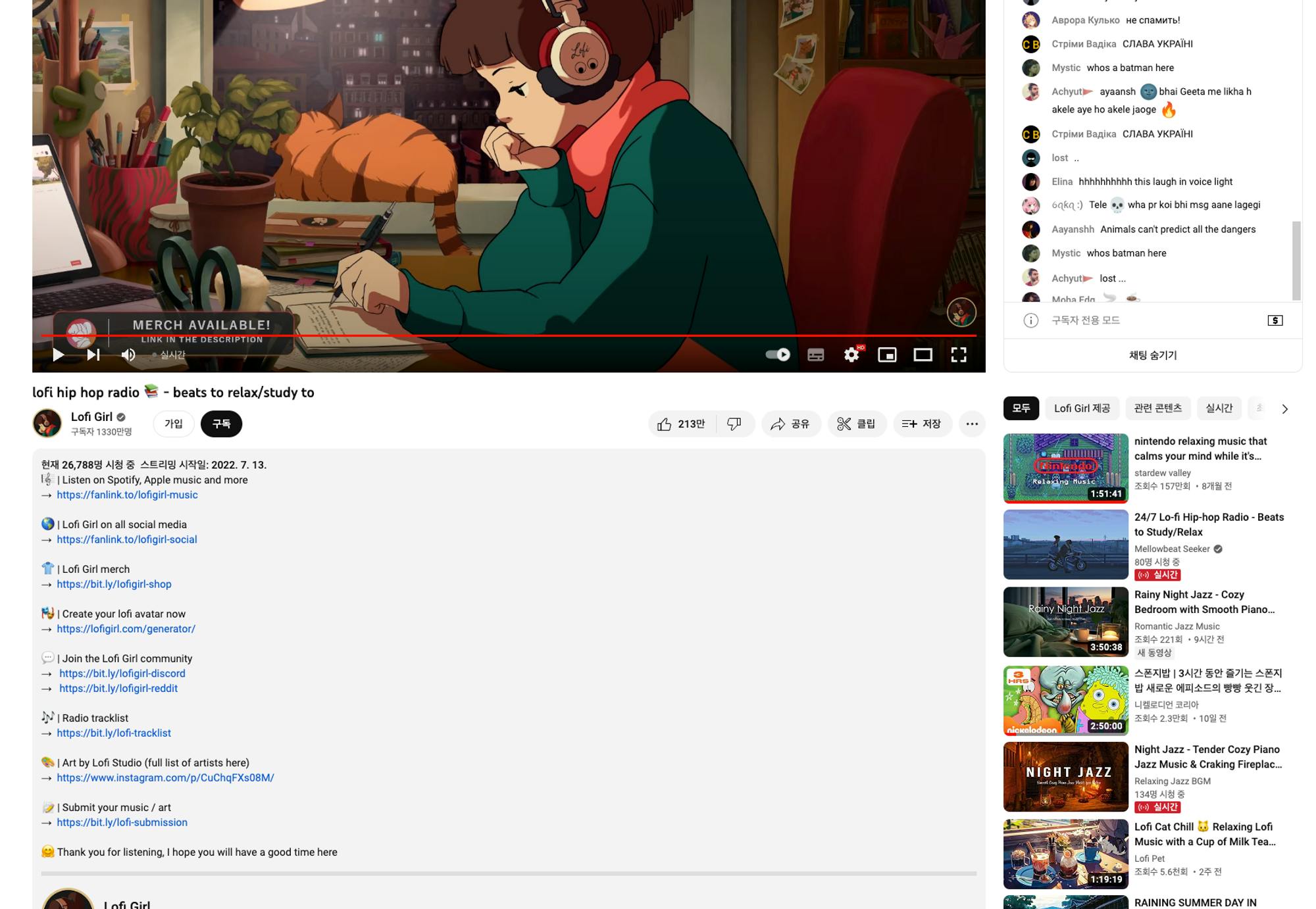This screenshot has height=909, width=1316.
Task: Open the three-dot more actions menu
Action: pos(971,424)
